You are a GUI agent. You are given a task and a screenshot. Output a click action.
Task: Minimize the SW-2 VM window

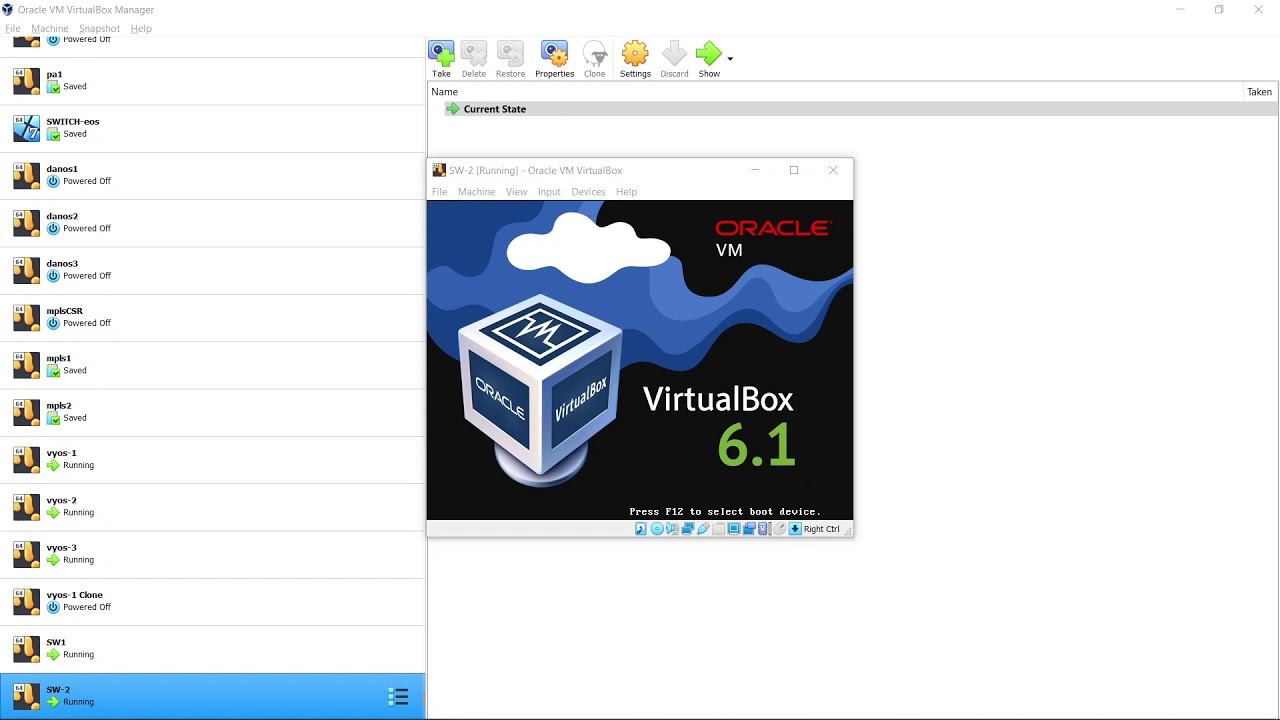(755, 170)
